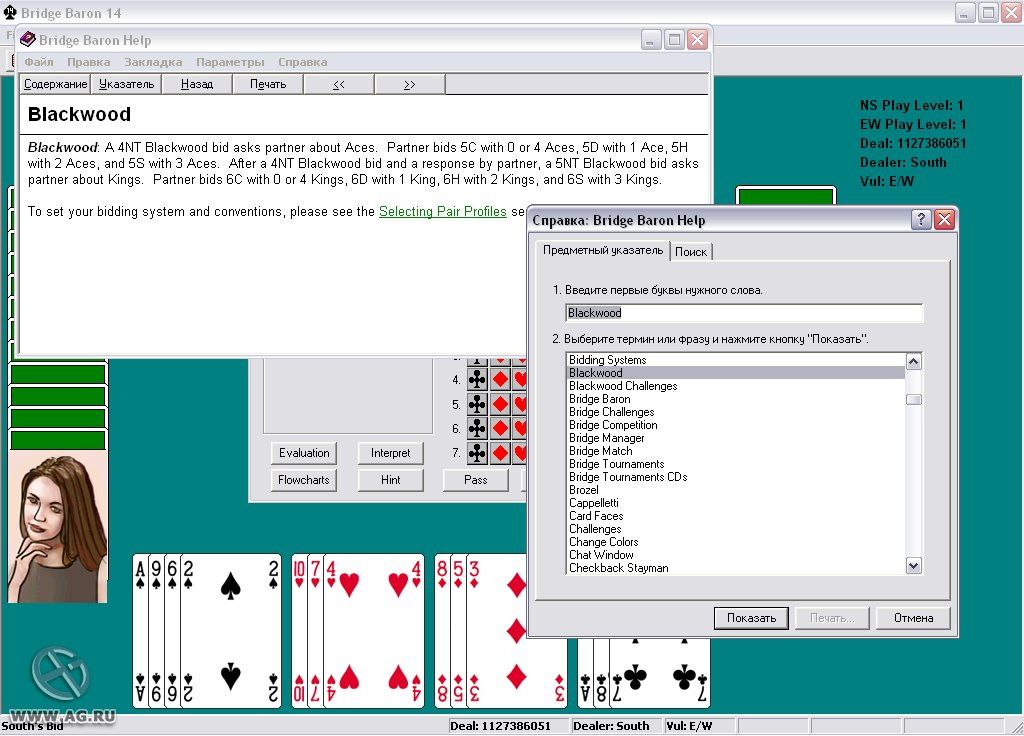Go to next help topic with >> button

(x=409, y=84)
